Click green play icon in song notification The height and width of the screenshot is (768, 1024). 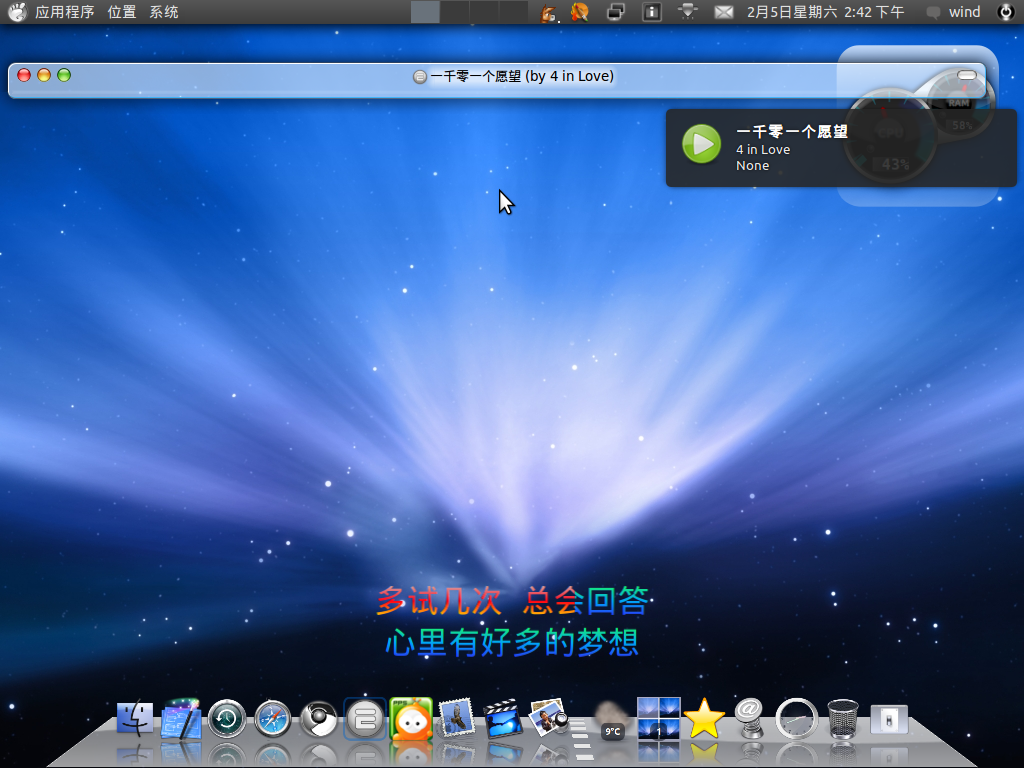tap(701, 144)
